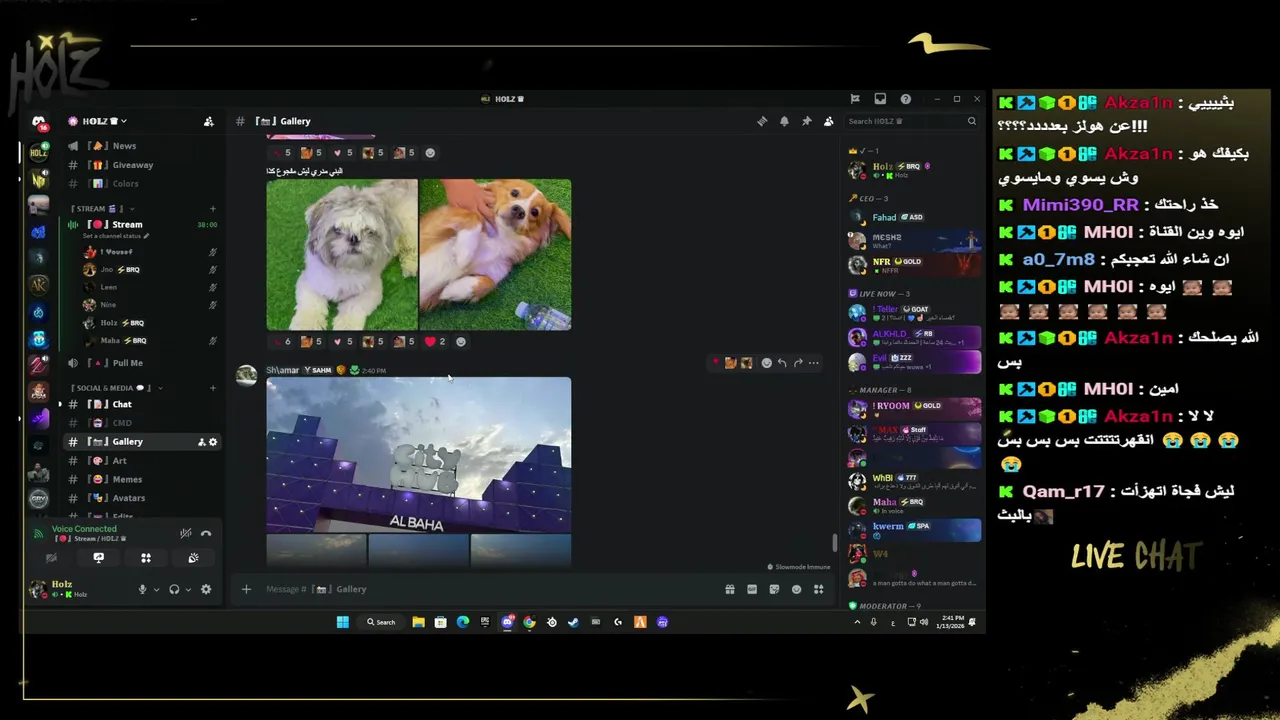Image resolution: width=1280 pixels, height=720 pixels.
Task: Open user settings gear beside Holz
Action: tap(206, 589)
